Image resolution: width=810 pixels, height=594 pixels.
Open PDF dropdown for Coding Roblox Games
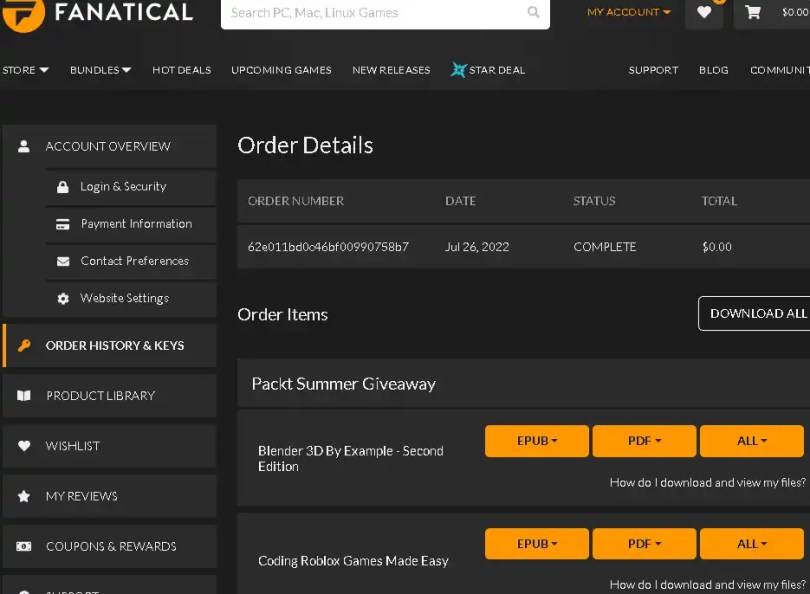click(x=644, y=543)
